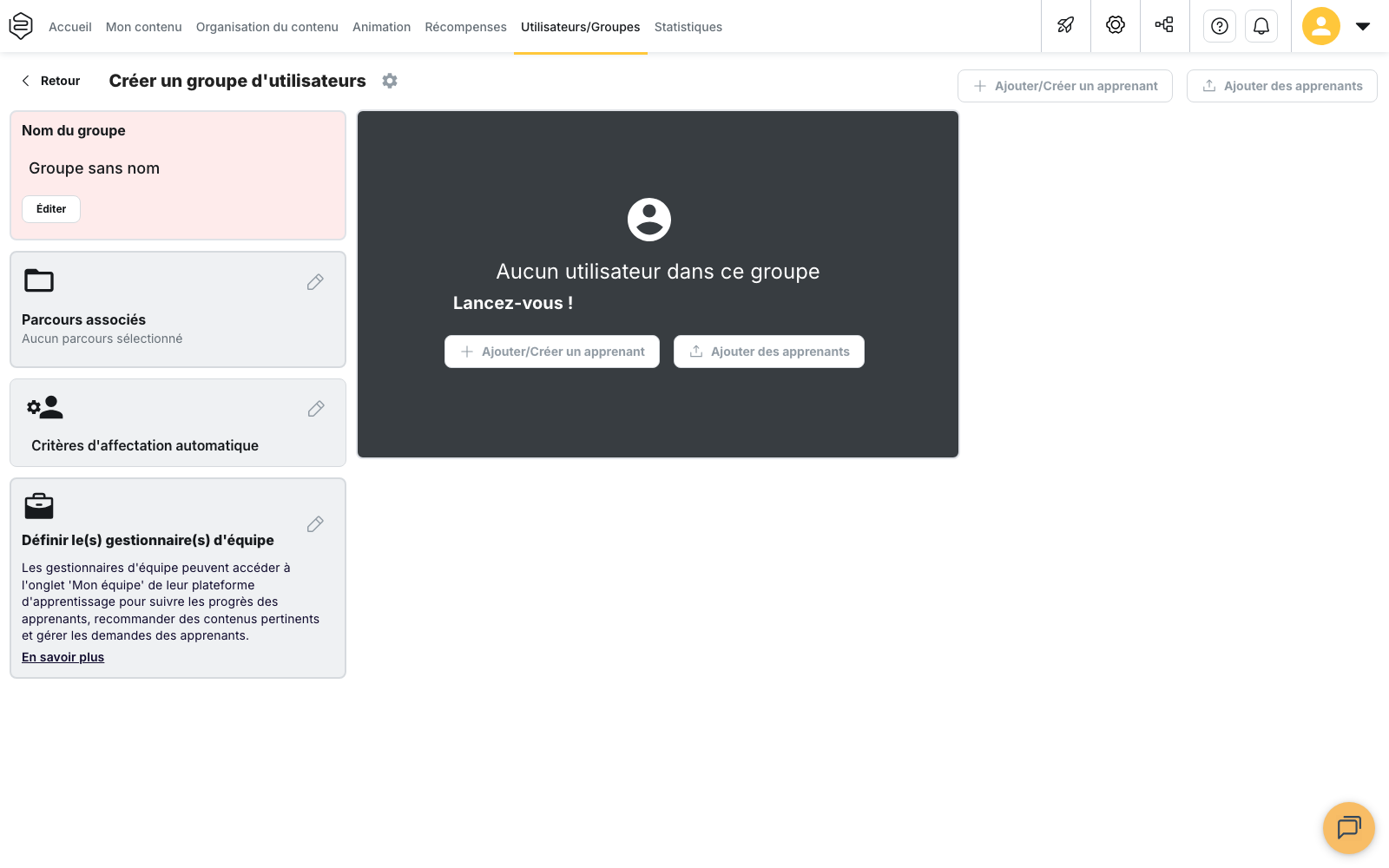Go back with the Retour button
Viewport: 1389px width, 868px height.
pyautogui.click(x=50, y=81)
